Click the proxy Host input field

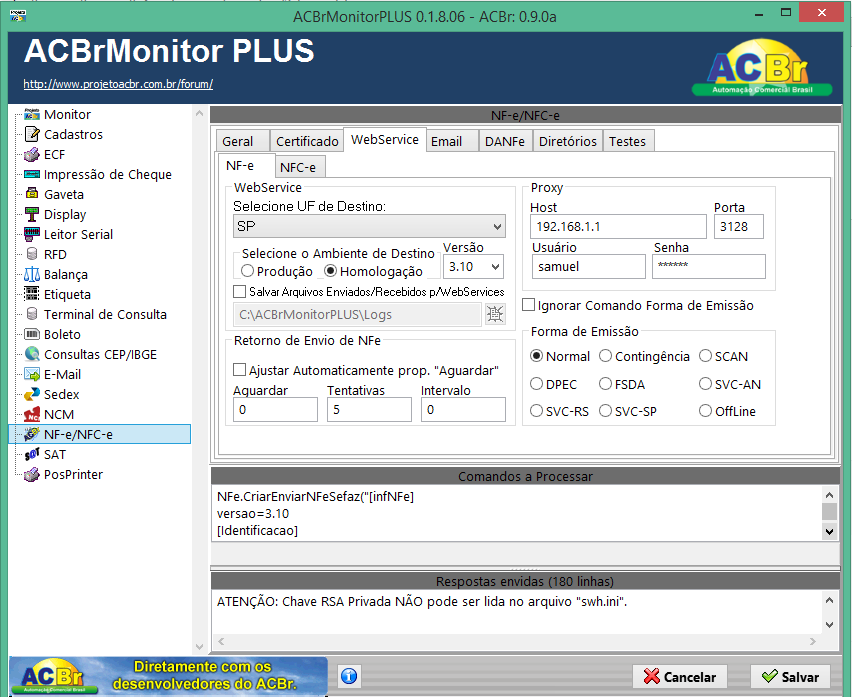[x=618, y=227]
